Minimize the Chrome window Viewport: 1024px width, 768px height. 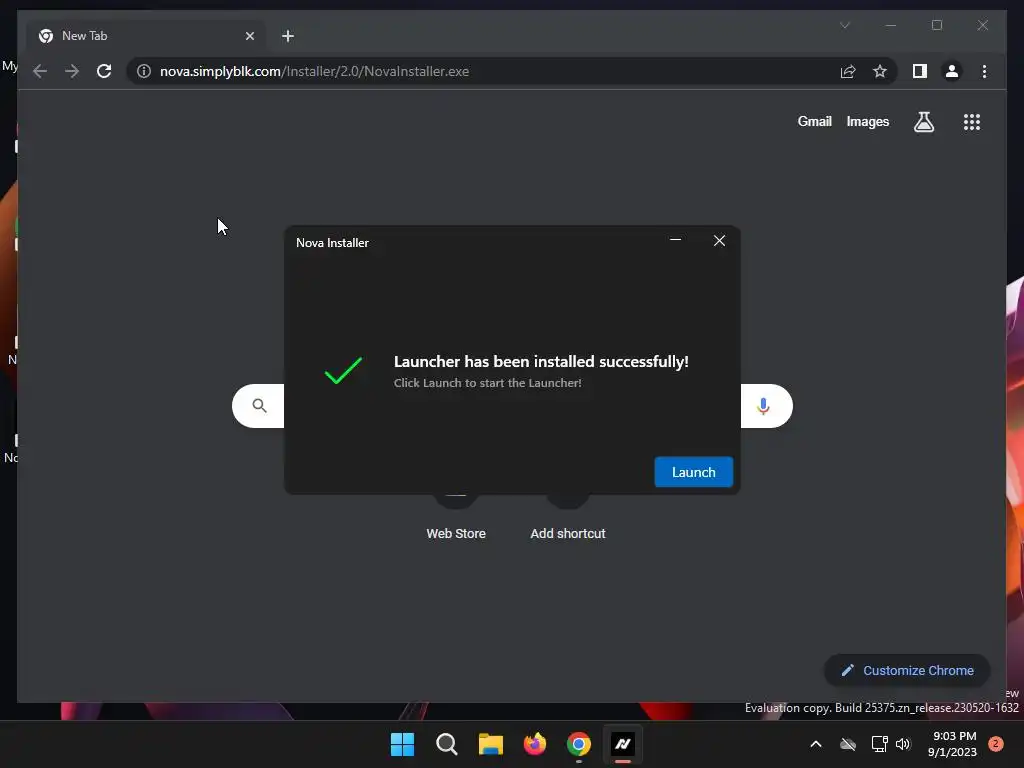[x=891, y=25]
